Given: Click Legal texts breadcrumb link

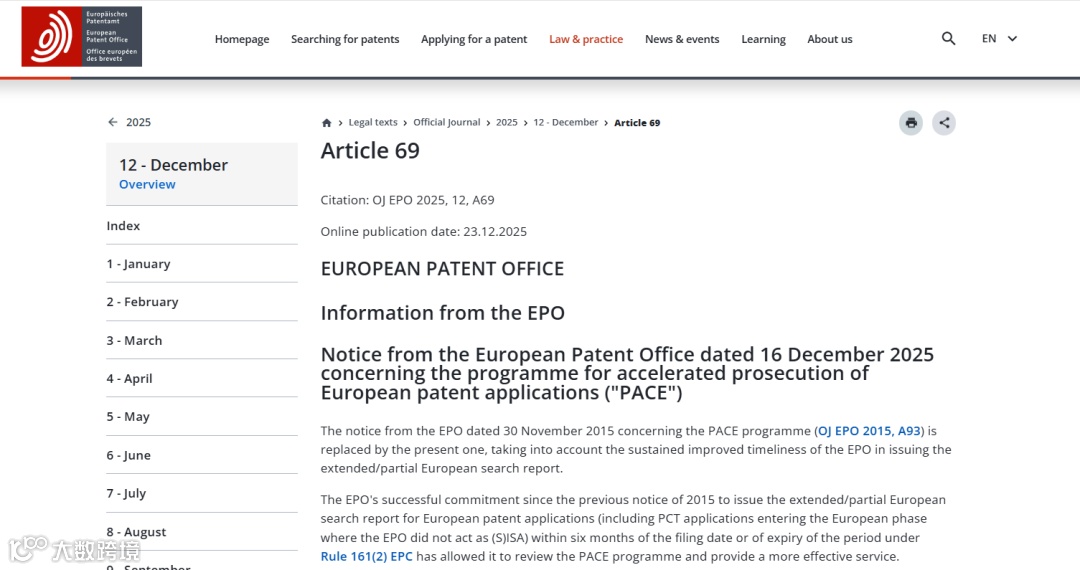Looking at the screenshot, I should 373,123.
